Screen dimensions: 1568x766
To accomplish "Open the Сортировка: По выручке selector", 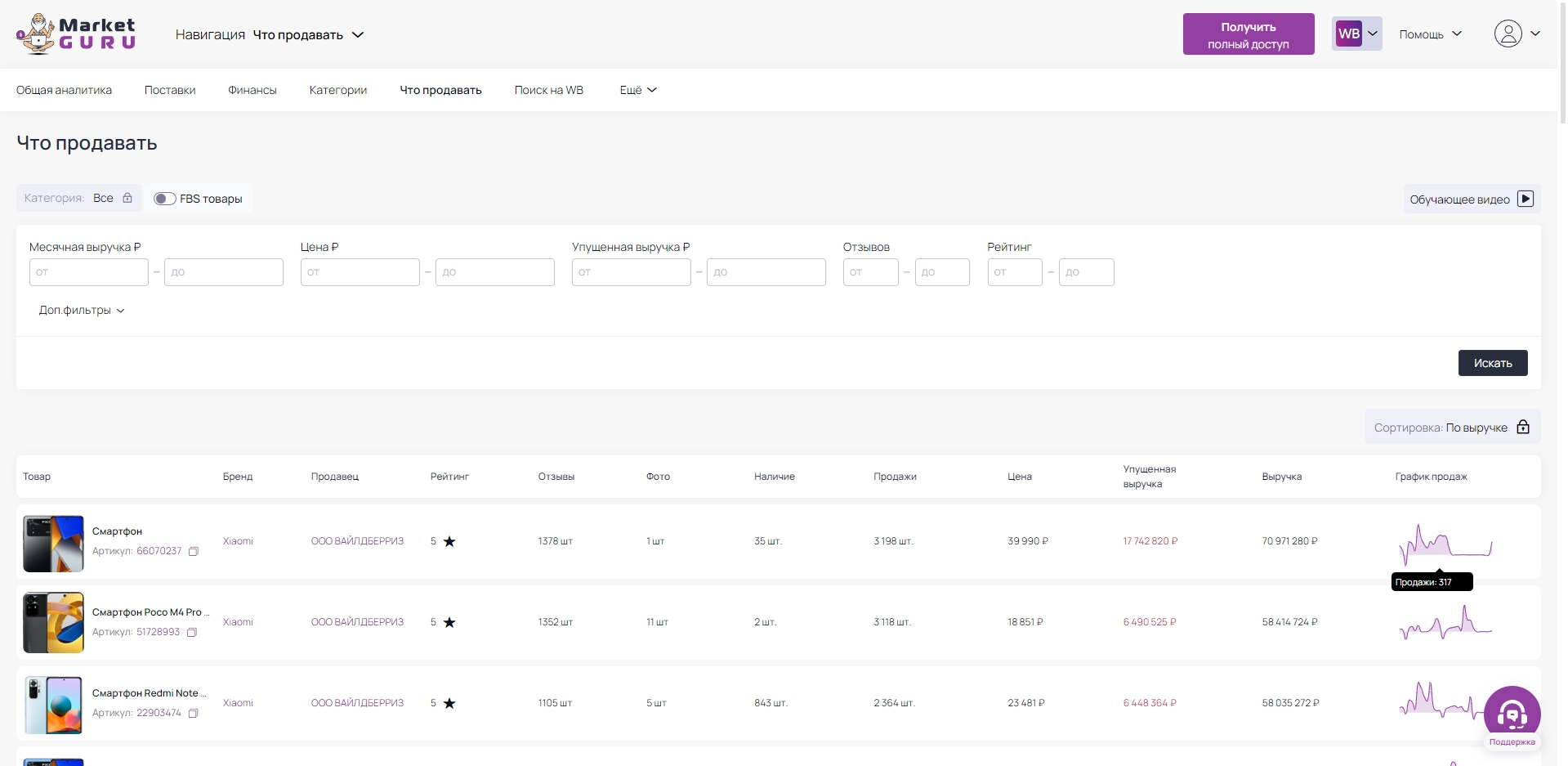I will [1452, 427].
